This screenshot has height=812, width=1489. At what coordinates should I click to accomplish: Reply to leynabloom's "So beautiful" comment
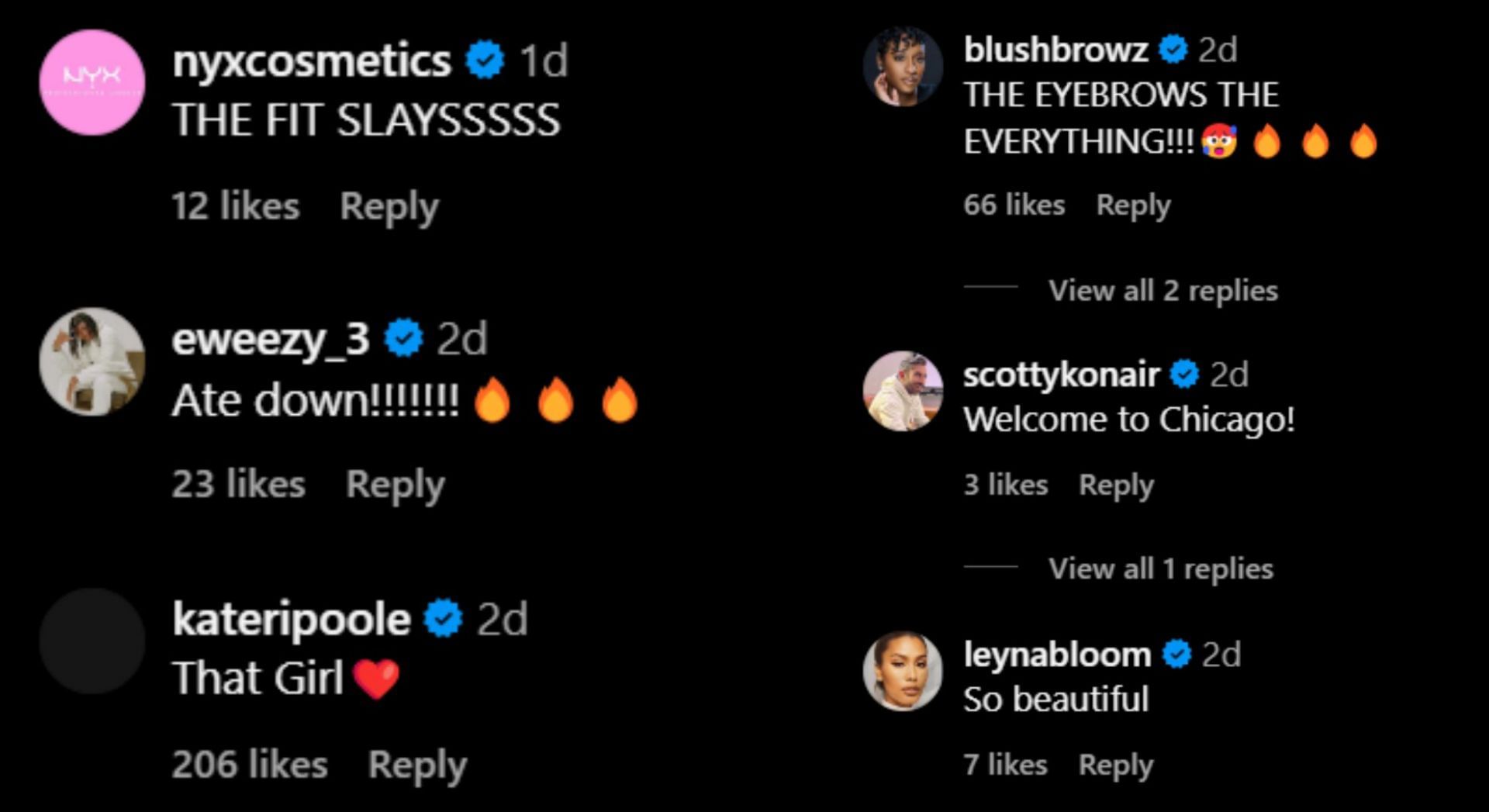[1115, 765]
